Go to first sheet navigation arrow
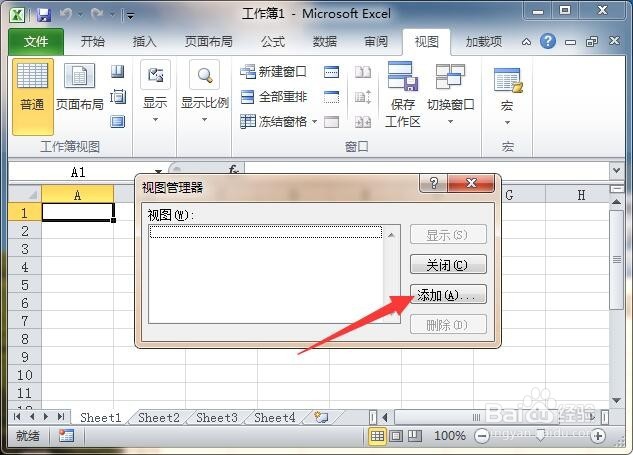This screenshot has height=455, width=633. [17, 417]
